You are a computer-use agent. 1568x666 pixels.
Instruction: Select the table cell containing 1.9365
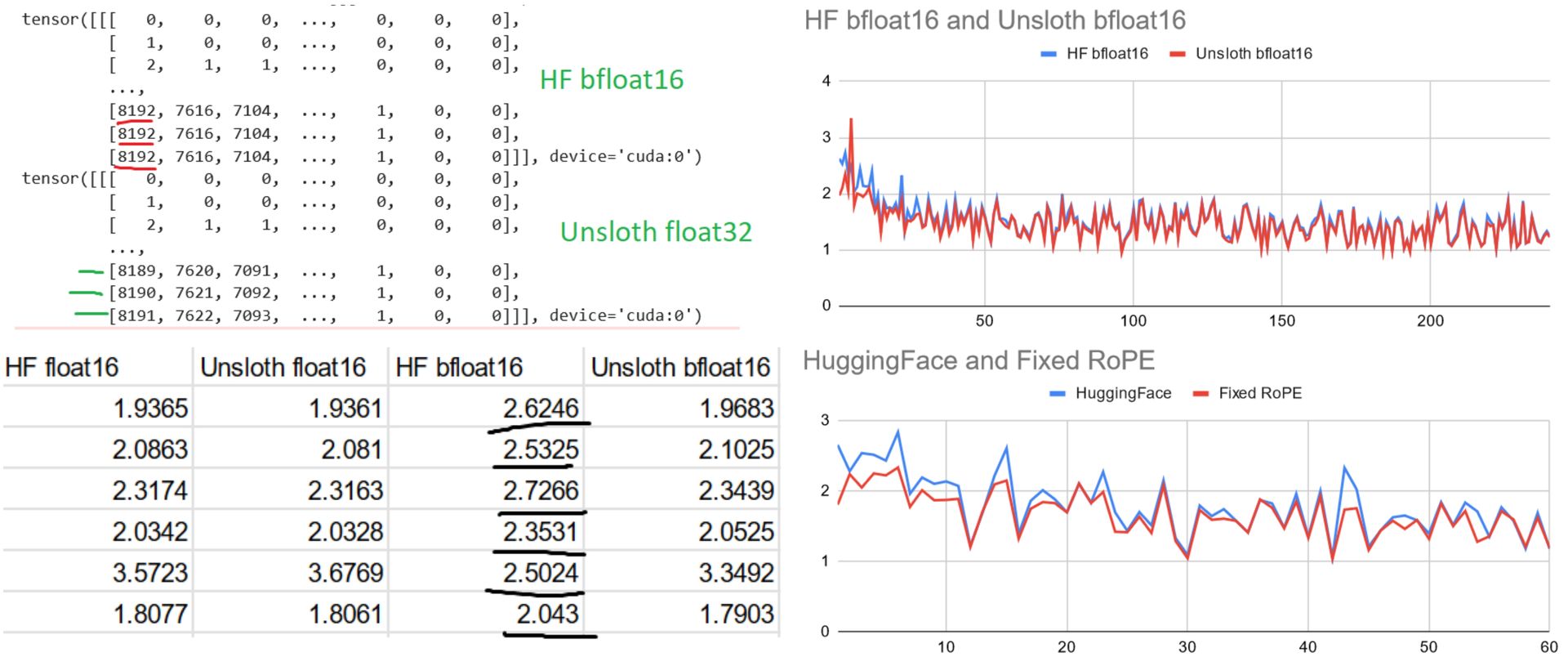click(x=150, y=408)
